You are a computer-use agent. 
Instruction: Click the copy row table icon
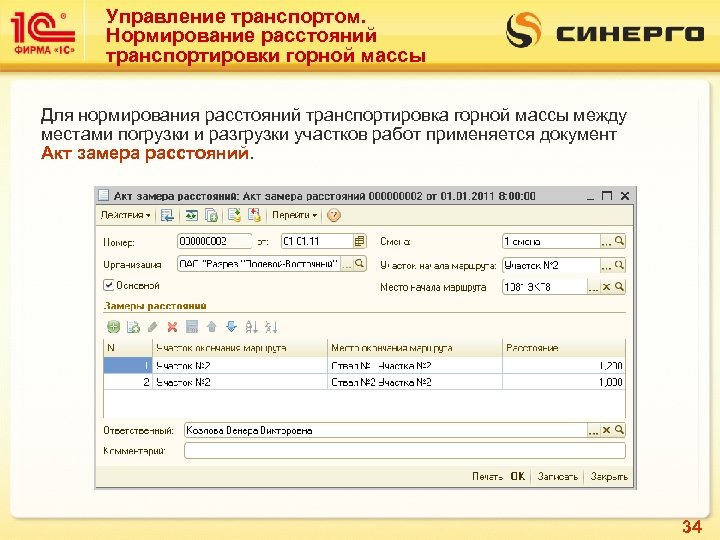pyautogui.click(x=133, y=327)
